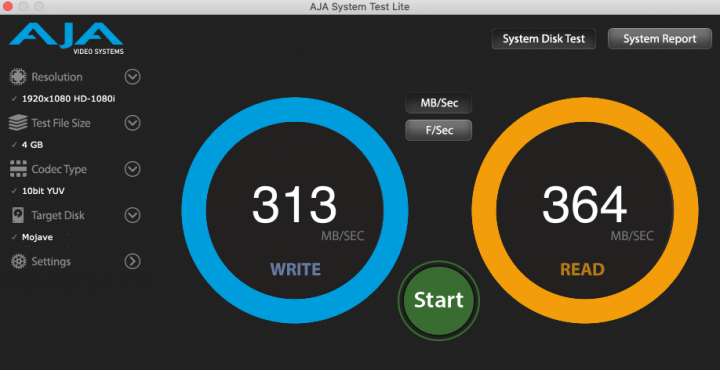Open the System Disk Test
This screenshot has width=720, height=370.
pos(544,39)
